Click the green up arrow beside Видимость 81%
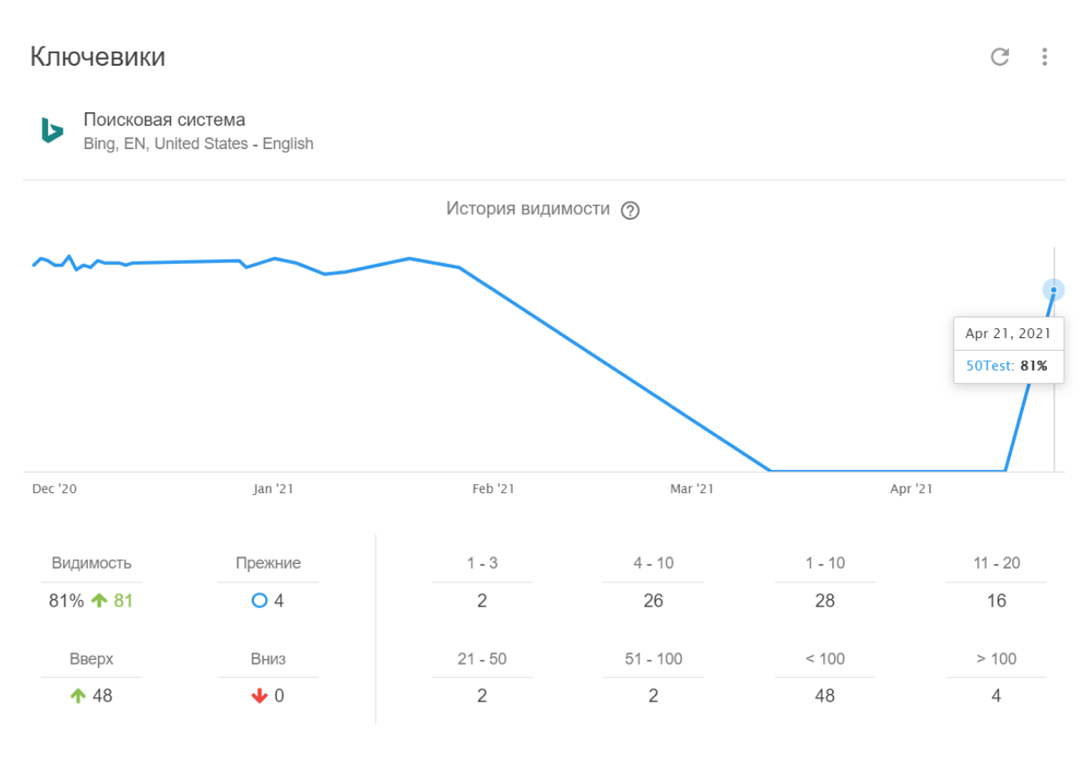Screen dimensions: 1088x762 click(99, 601)
